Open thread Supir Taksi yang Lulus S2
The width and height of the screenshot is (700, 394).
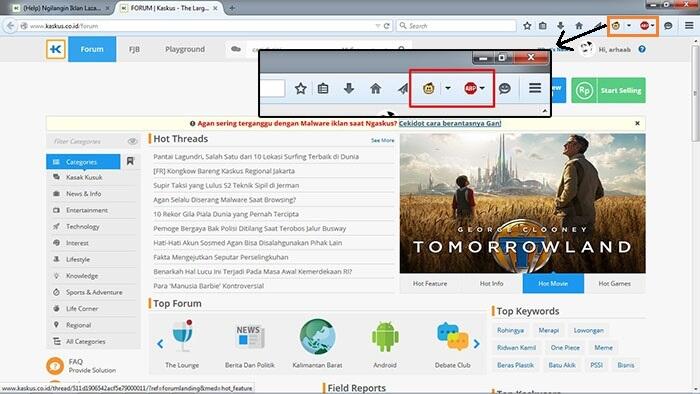(226, 185)
